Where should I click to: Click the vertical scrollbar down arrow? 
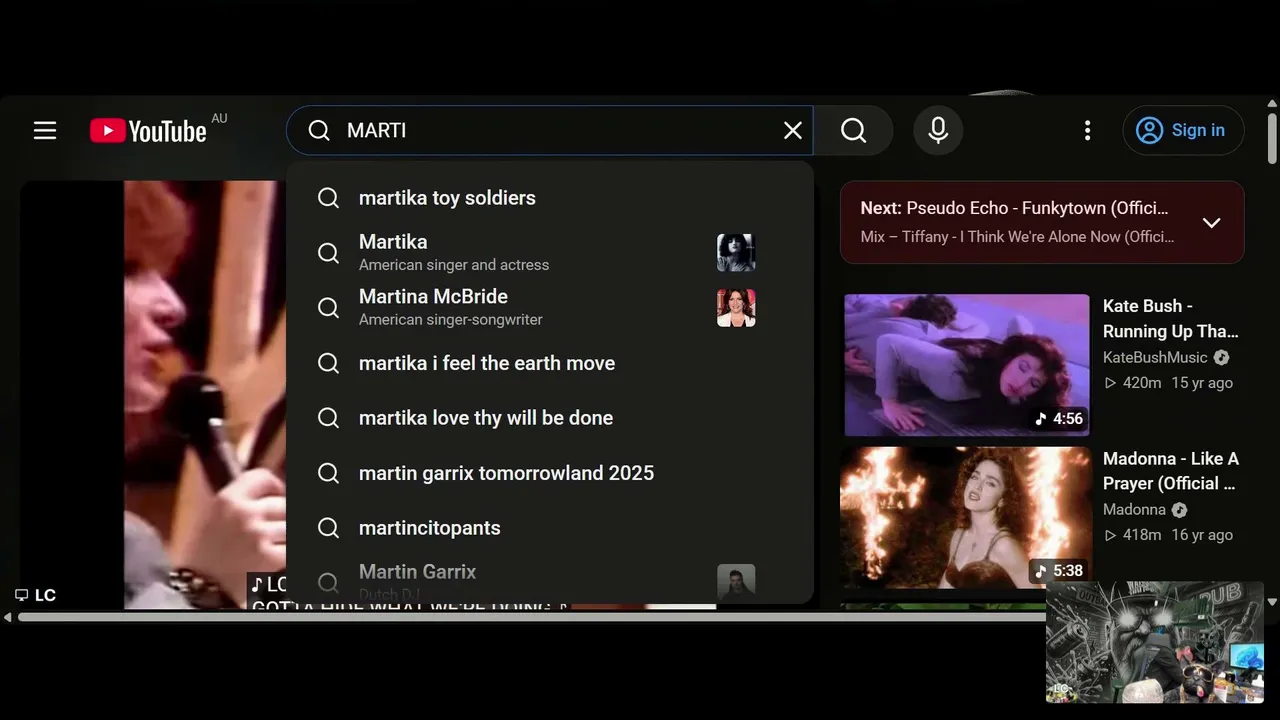pyautogui.click(x=1272, y=602)
